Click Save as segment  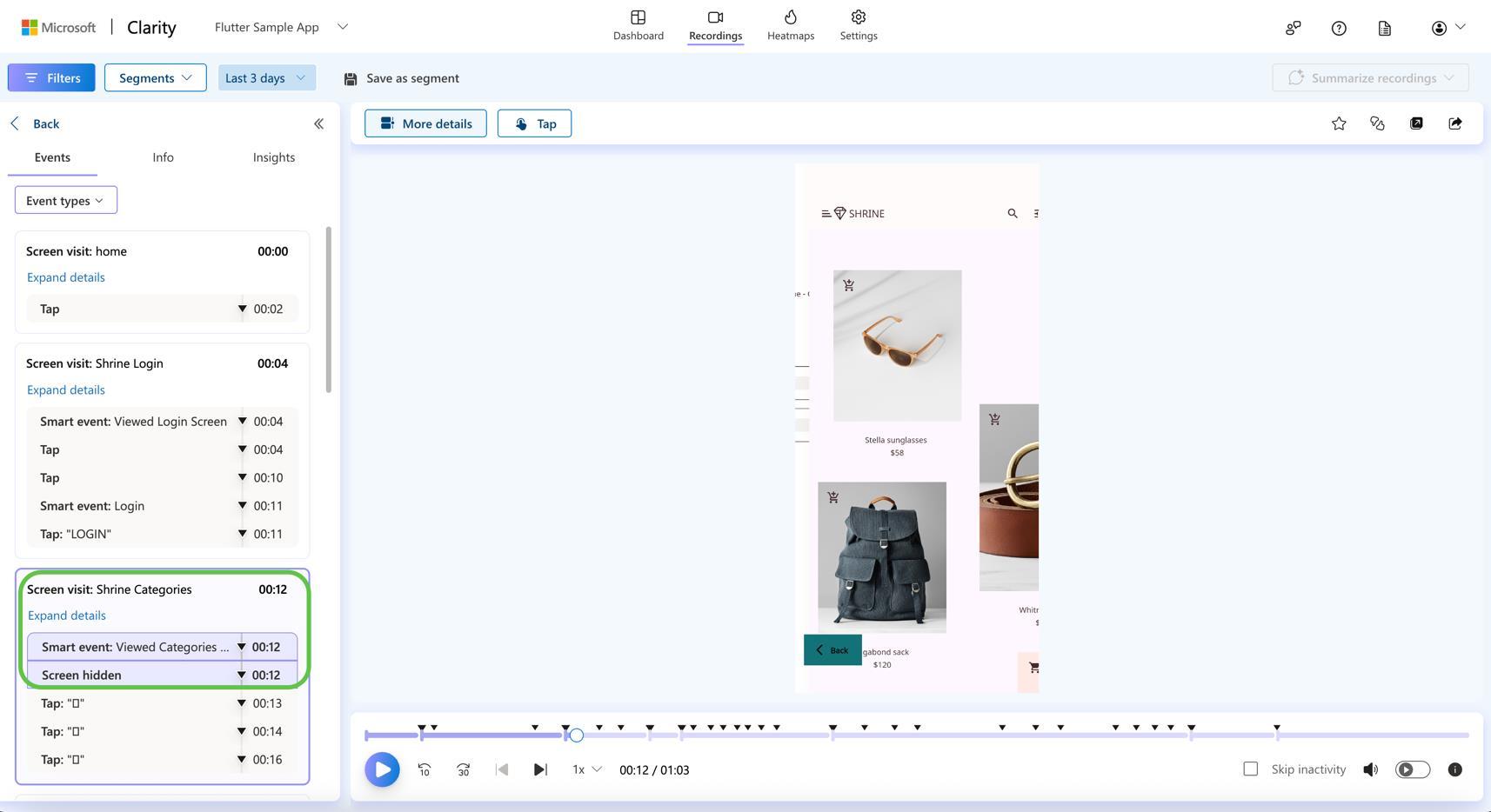pos(402,78)
